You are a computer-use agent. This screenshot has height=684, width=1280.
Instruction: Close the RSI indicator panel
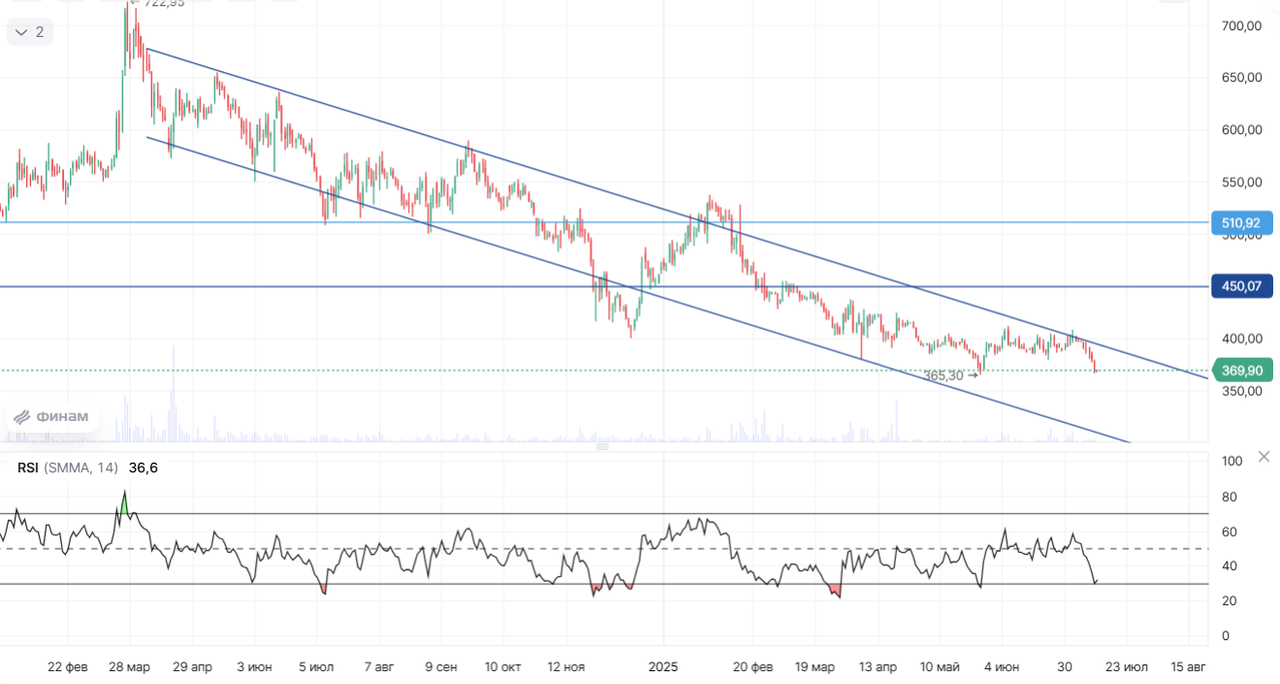(x=1264, y=456)
